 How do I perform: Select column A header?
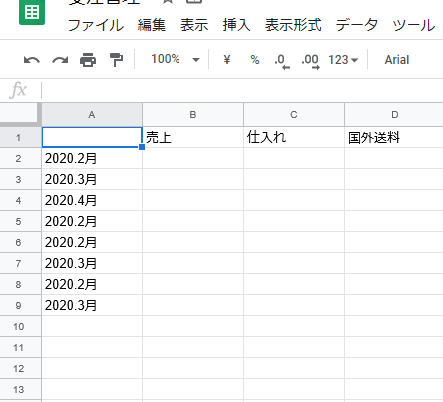coord(92,115)
